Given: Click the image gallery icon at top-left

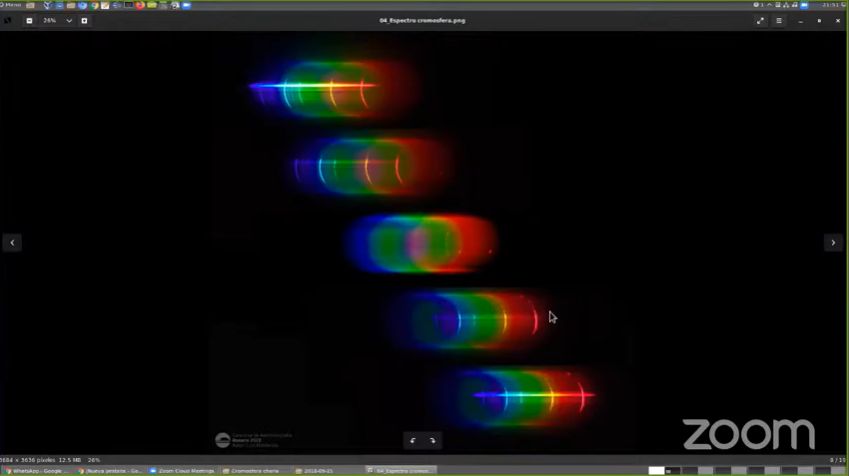Looking at the screenshot, I should point(9,20).
